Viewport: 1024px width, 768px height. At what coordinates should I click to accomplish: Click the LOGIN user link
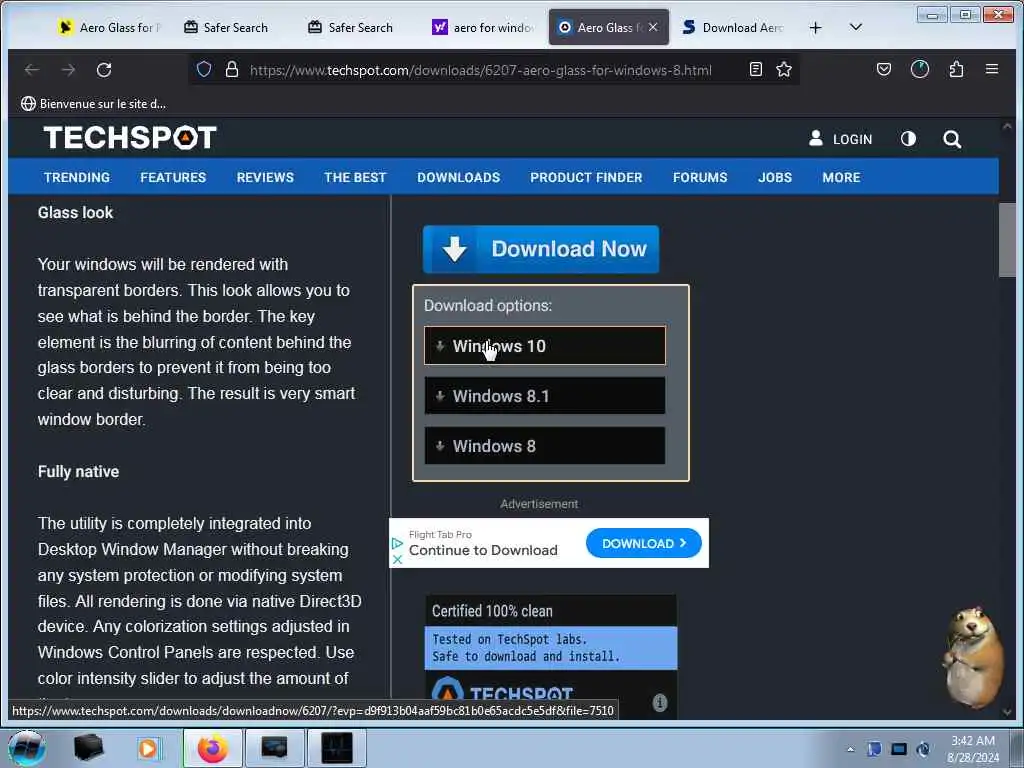point(840,139)
